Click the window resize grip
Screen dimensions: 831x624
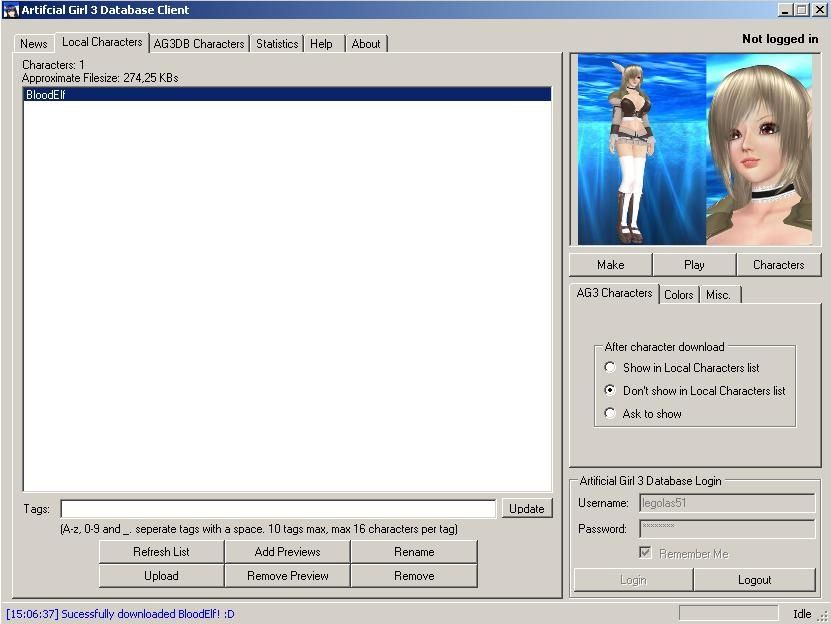point(823,616)
